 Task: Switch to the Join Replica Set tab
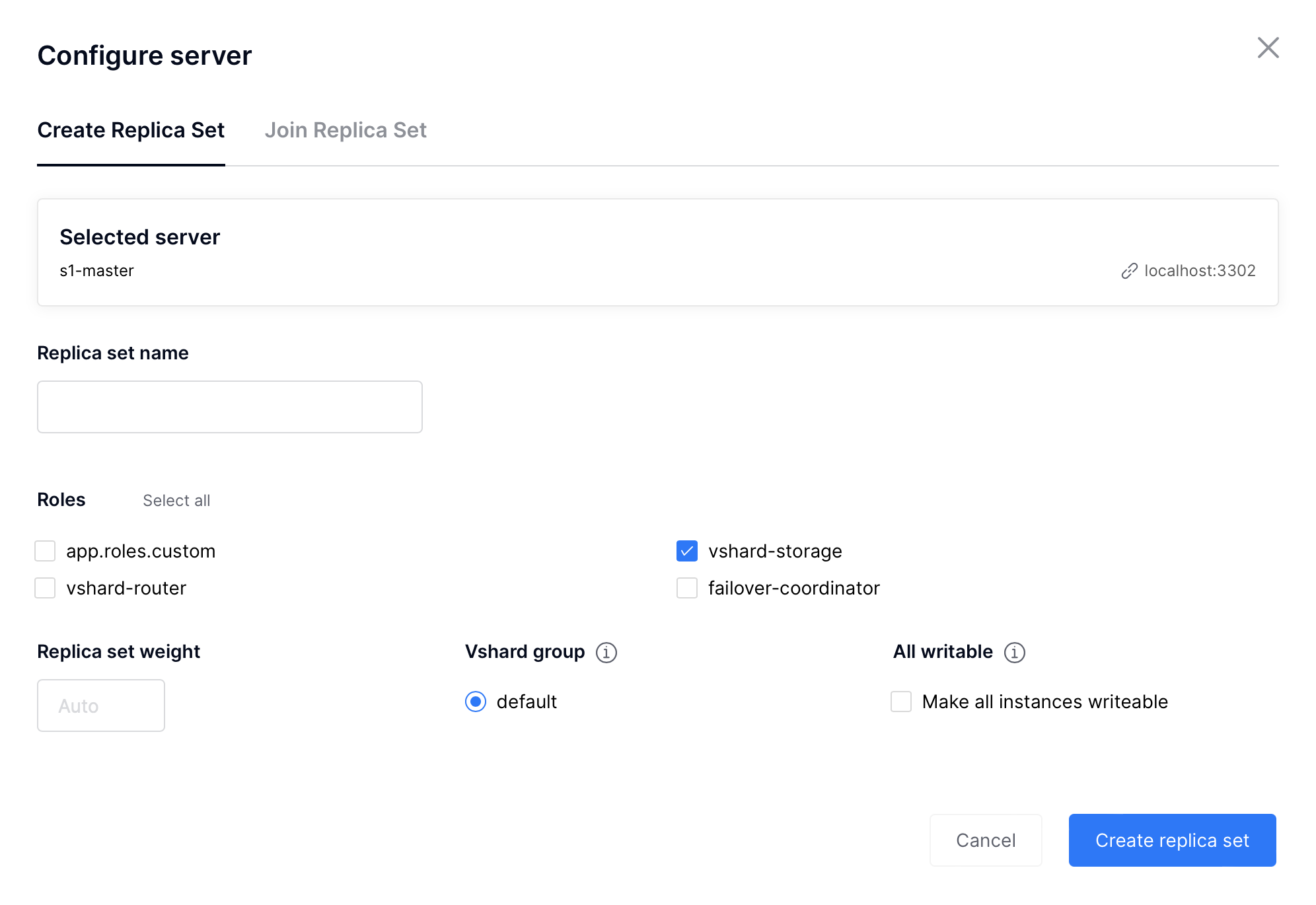[x=346, y=130]
